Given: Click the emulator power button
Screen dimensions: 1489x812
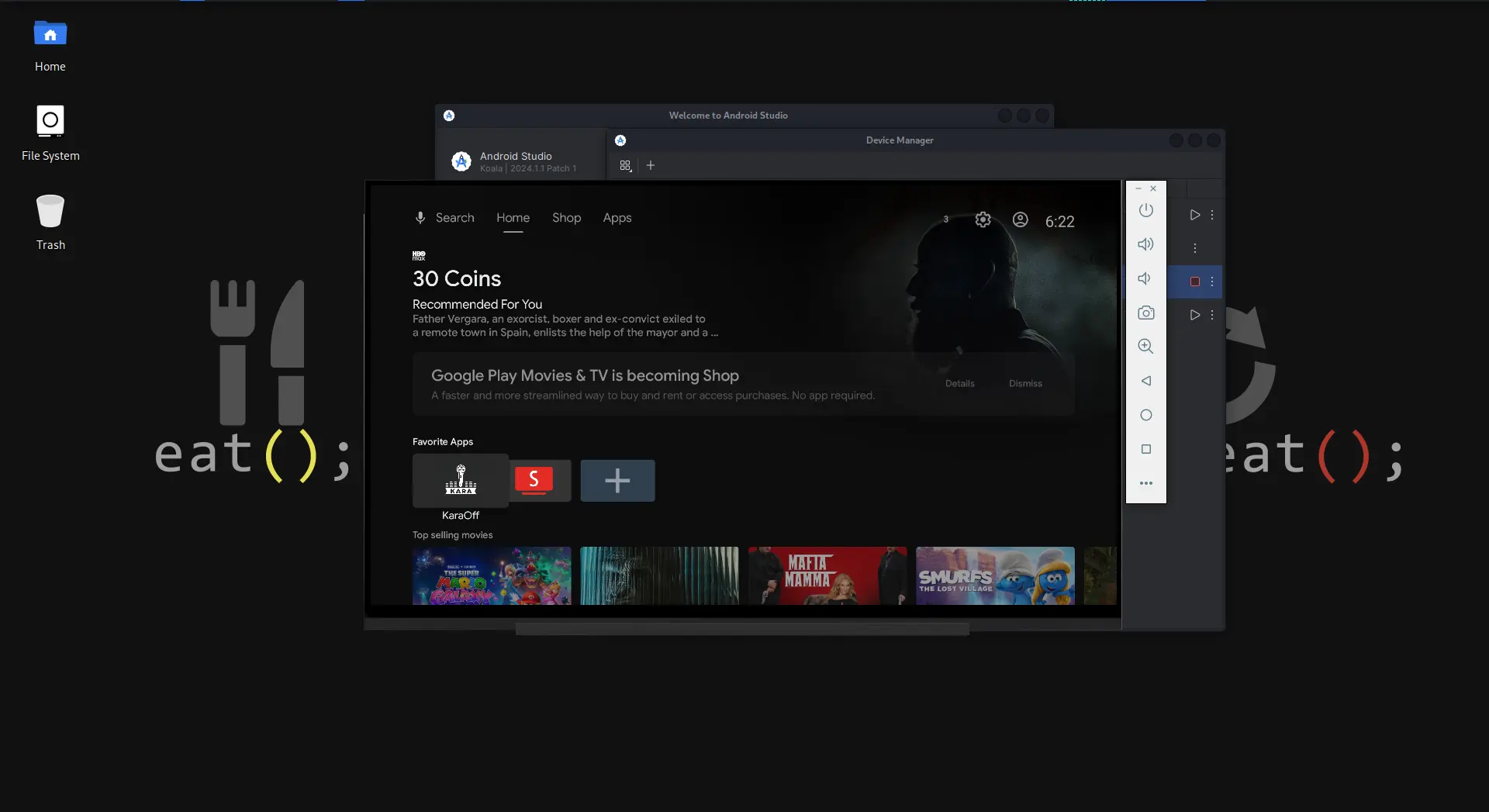Looking at the screenshot, I should coord(1146,210).
